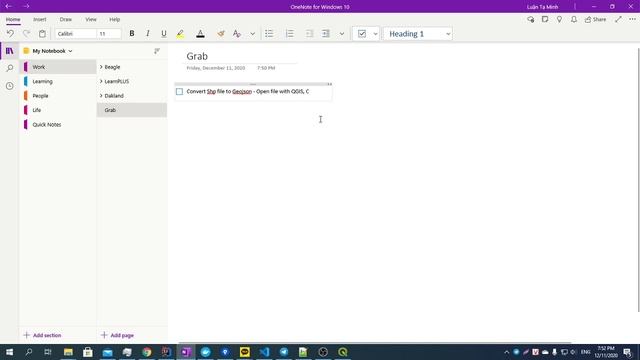640x360 pixels.
Task: Click the note container resize arrows
Action: [x=329, y=84]
